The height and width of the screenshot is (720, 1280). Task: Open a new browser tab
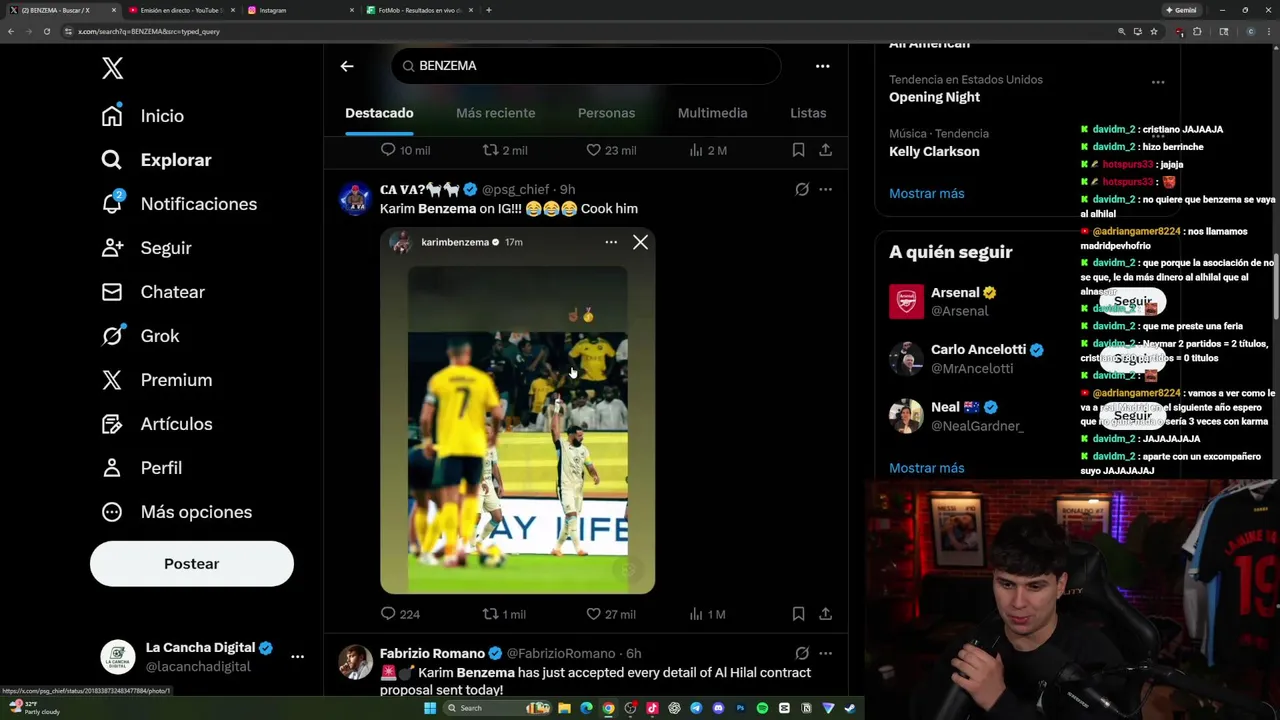(x=488, y=10)
